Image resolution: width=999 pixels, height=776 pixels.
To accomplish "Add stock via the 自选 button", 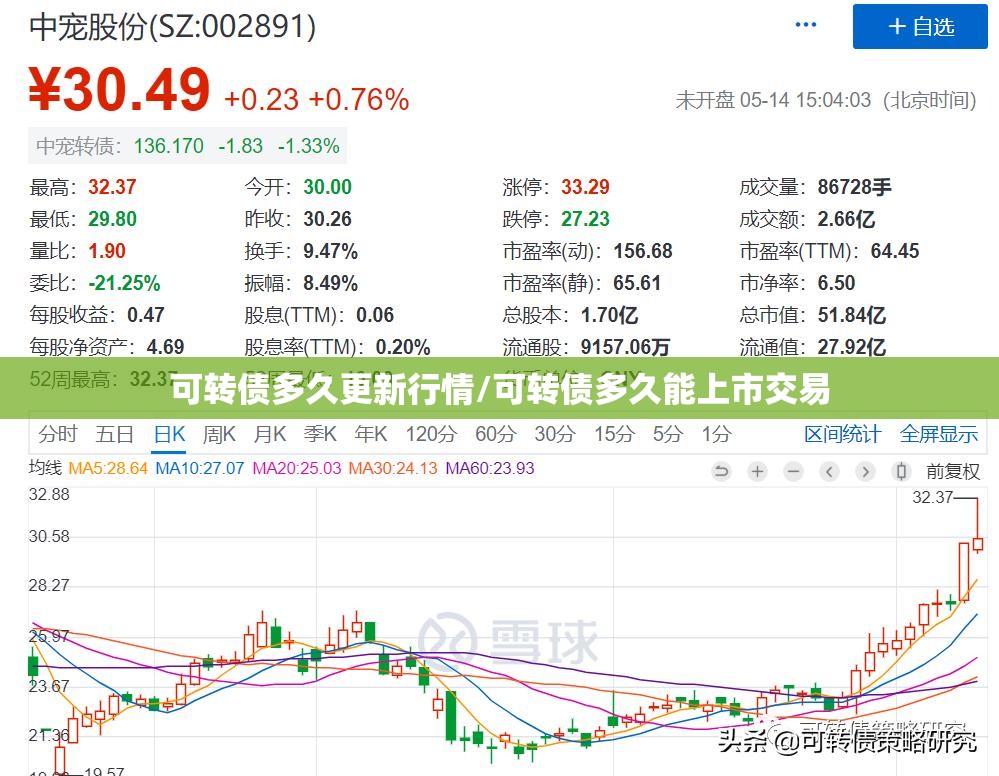I will coord(920,27).
